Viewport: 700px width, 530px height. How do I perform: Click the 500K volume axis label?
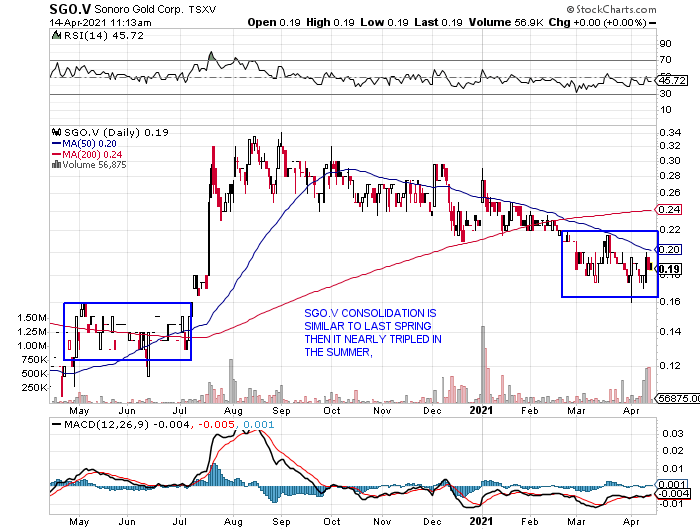pyautogui.click(x=34, y=373)
